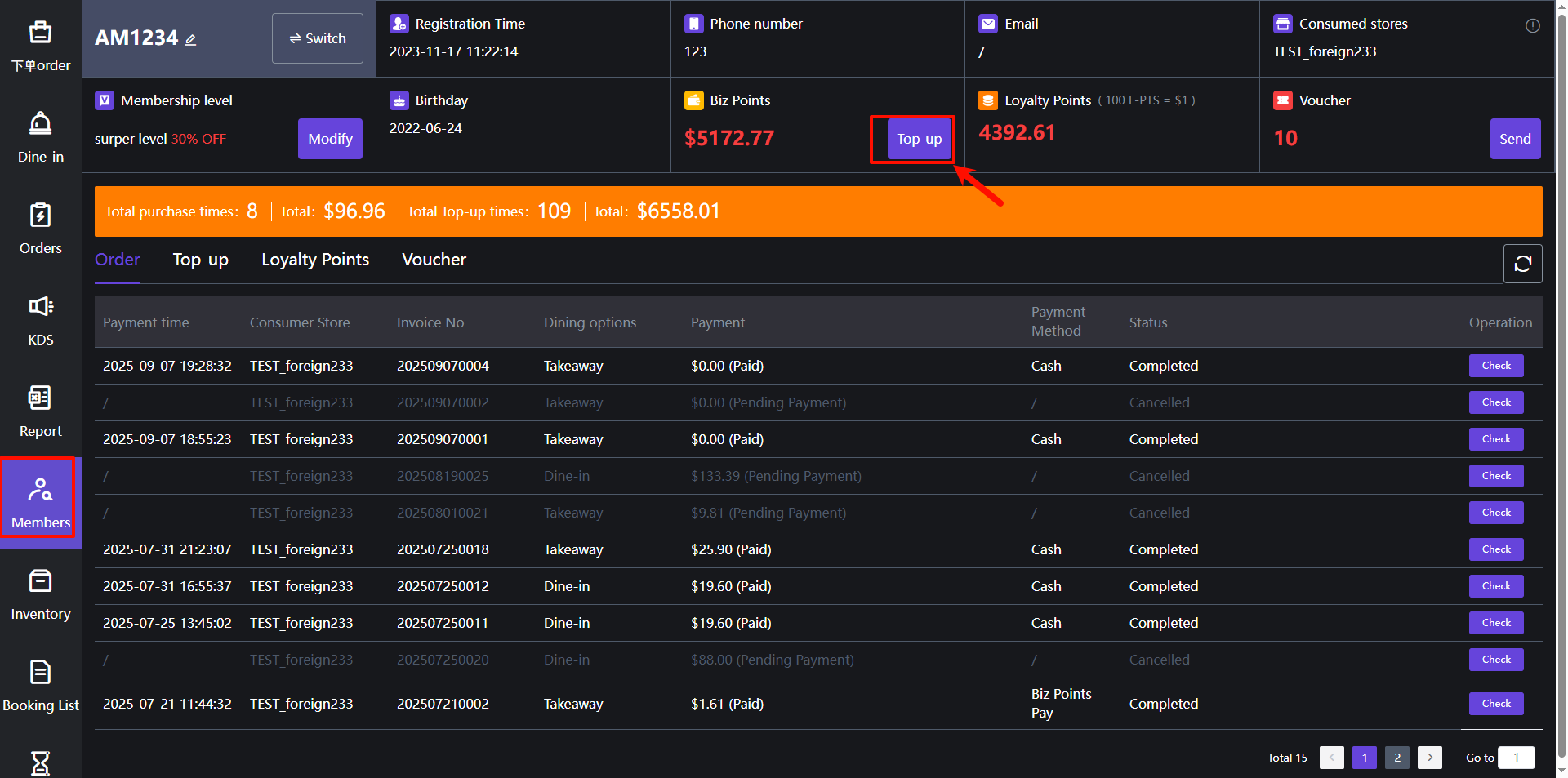Viewport: 1568px width, 778px height.
Task: Go to page 2 of orders
Action: [x=1396, y=758]
